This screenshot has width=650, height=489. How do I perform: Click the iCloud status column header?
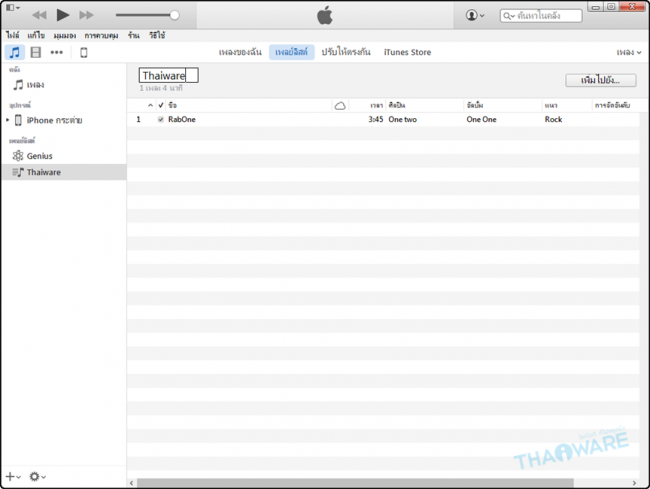[x=340, y=106]
